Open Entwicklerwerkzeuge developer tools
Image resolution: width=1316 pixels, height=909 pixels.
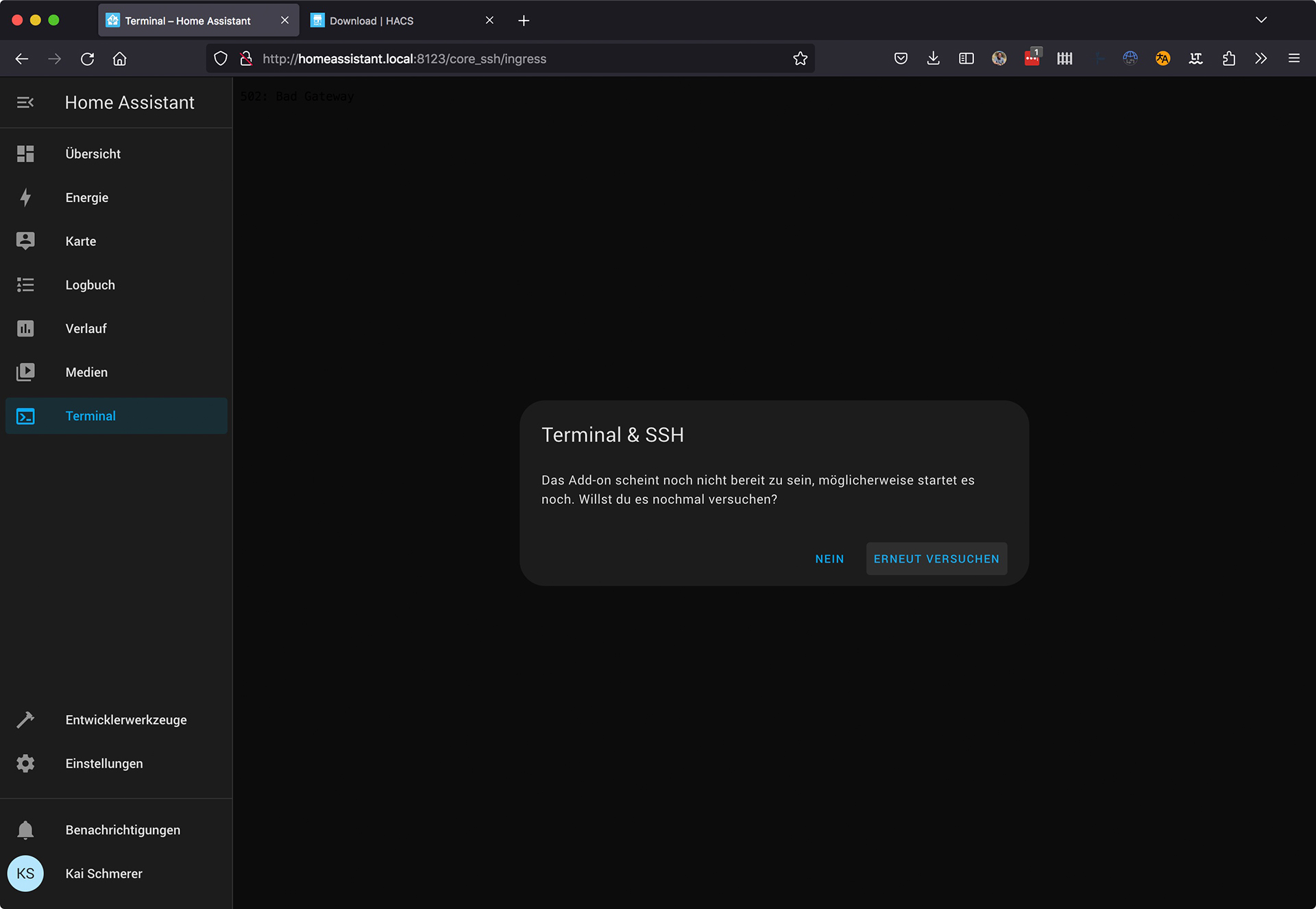tap(126, 720)
